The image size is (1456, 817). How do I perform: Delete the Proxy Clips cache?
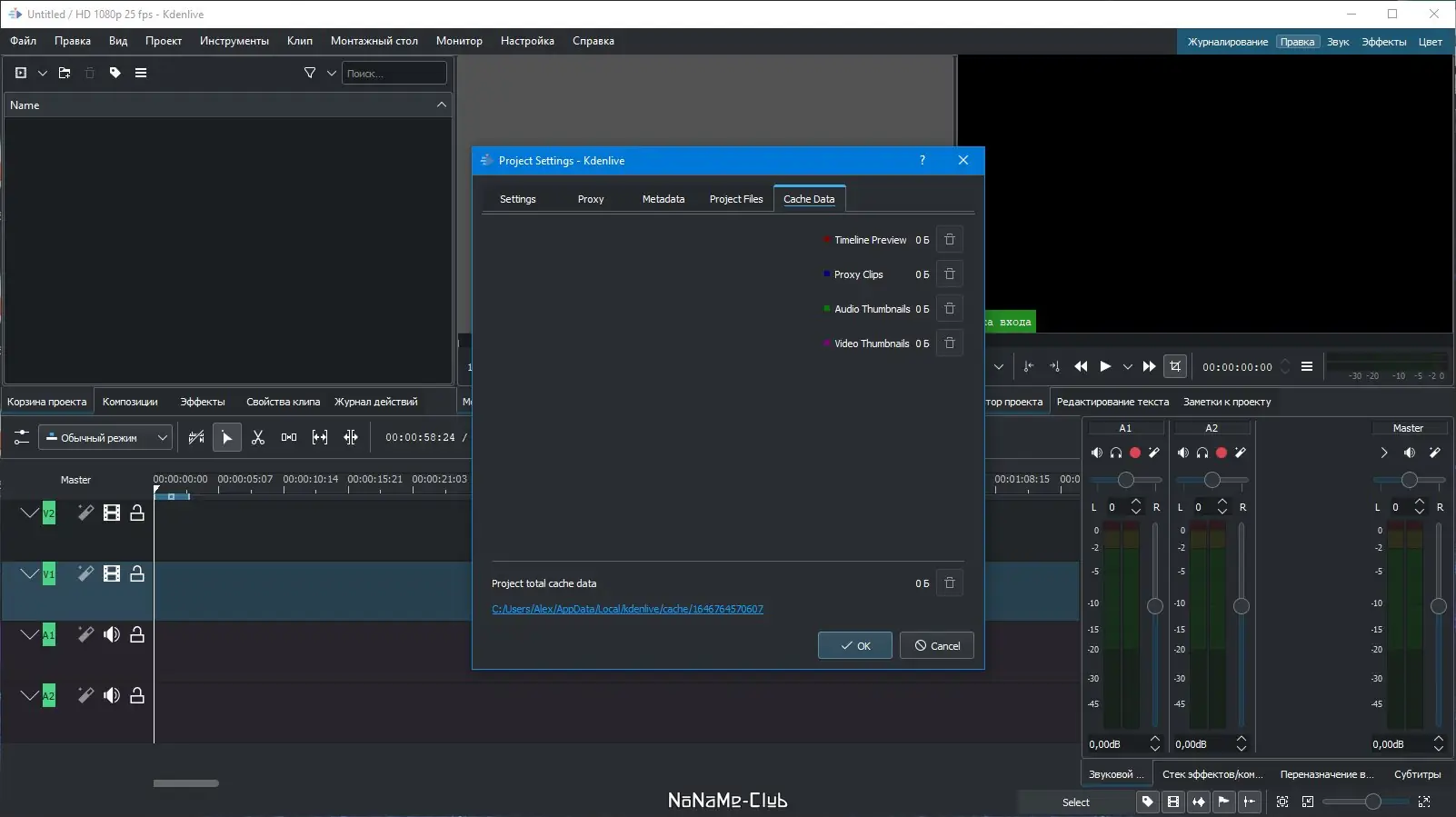(950, 274)
